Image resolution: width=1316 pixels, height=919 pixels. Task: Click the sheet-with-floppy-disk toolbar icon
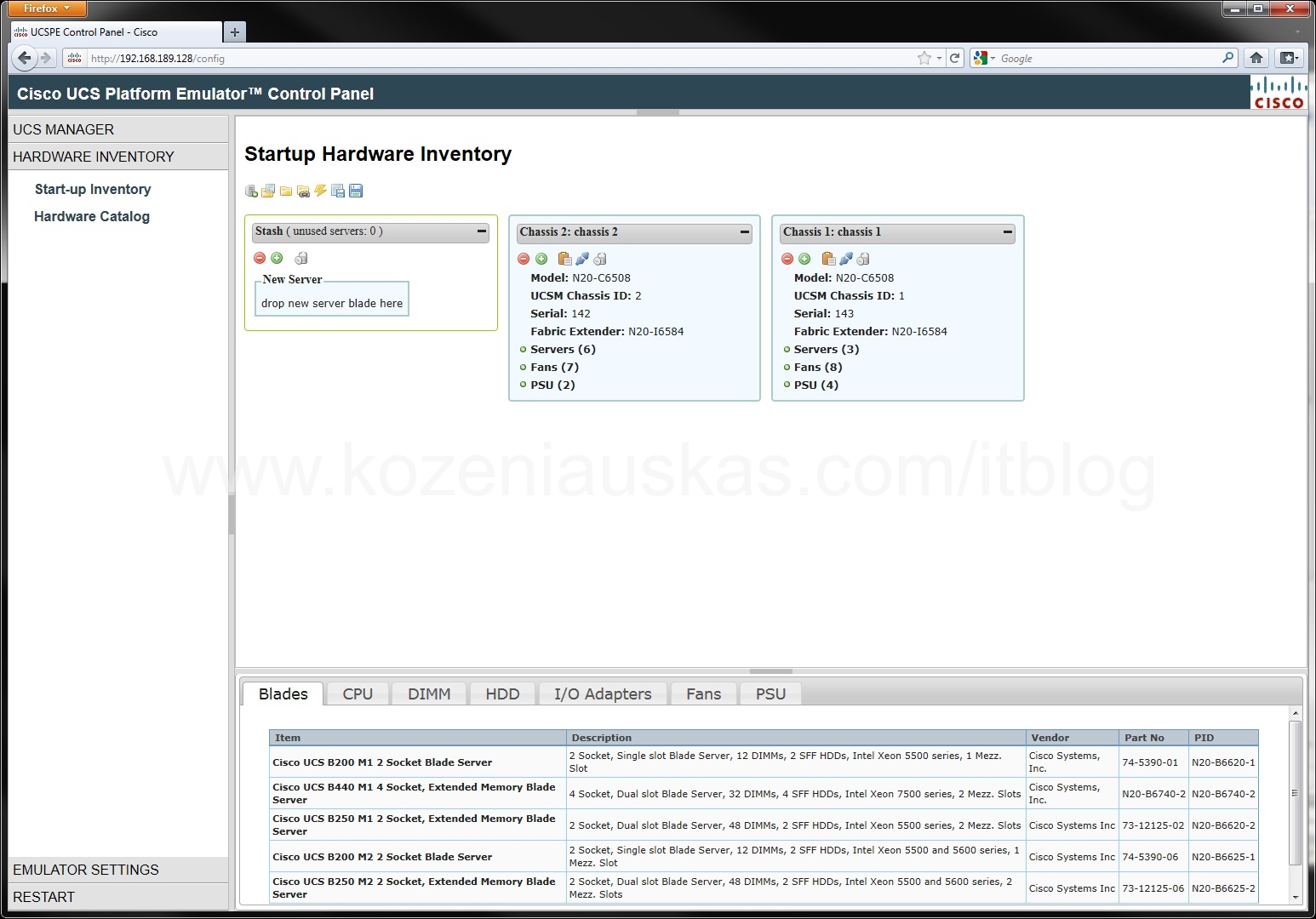click(x=338, y=191)
